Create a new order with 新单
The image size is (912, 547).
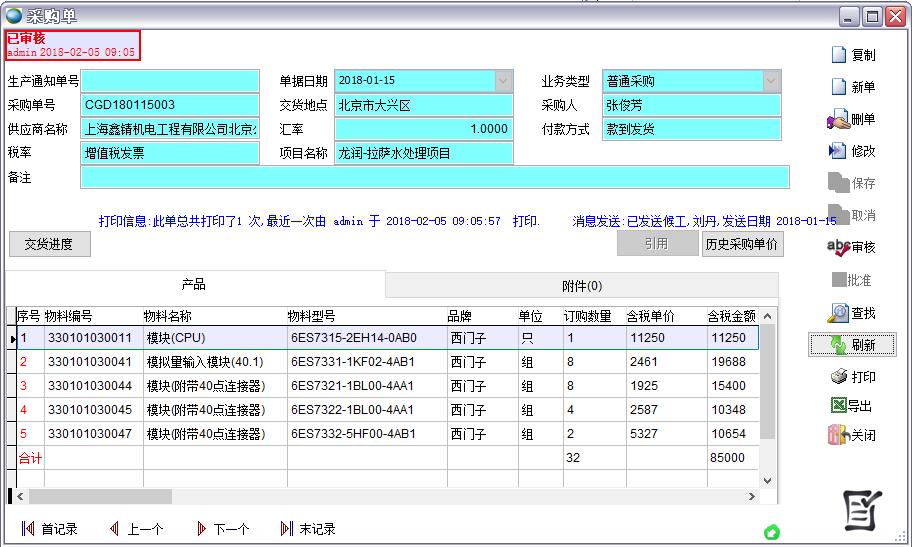[x=851, y=87]
